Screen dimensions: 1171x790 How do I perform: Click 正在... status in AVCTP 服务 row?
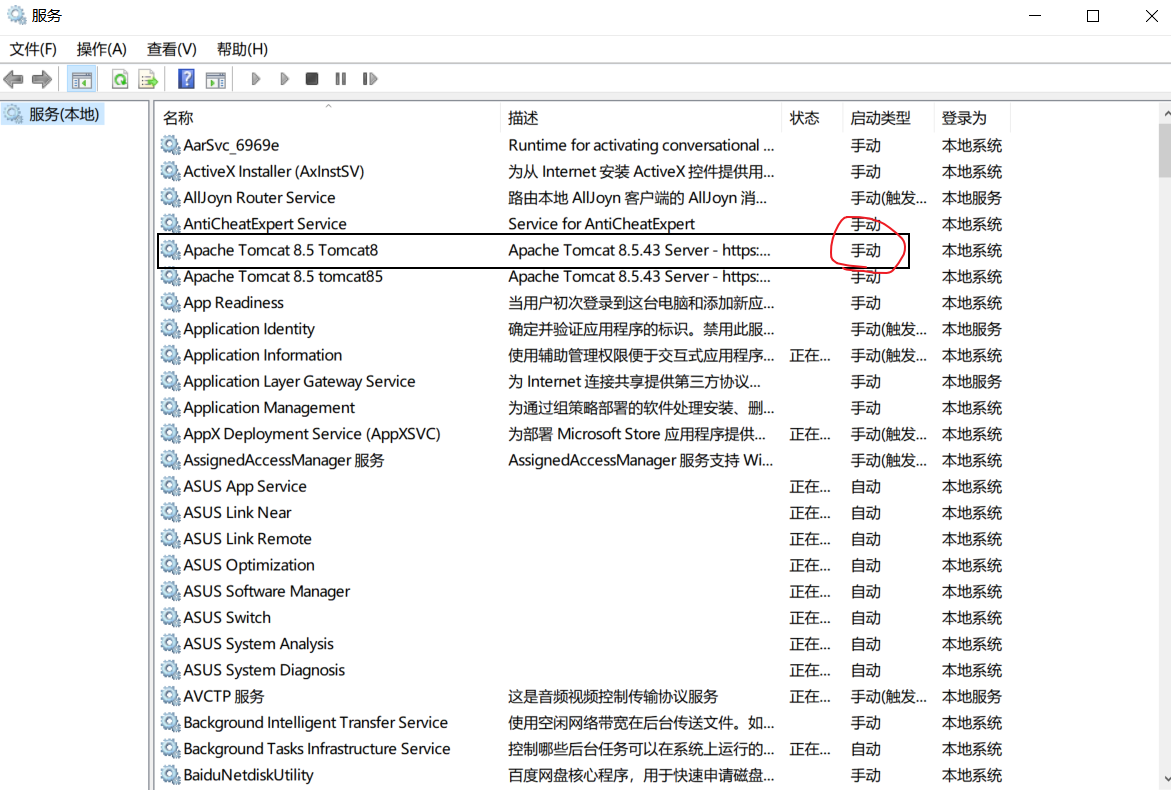click(x=810, y=696)
